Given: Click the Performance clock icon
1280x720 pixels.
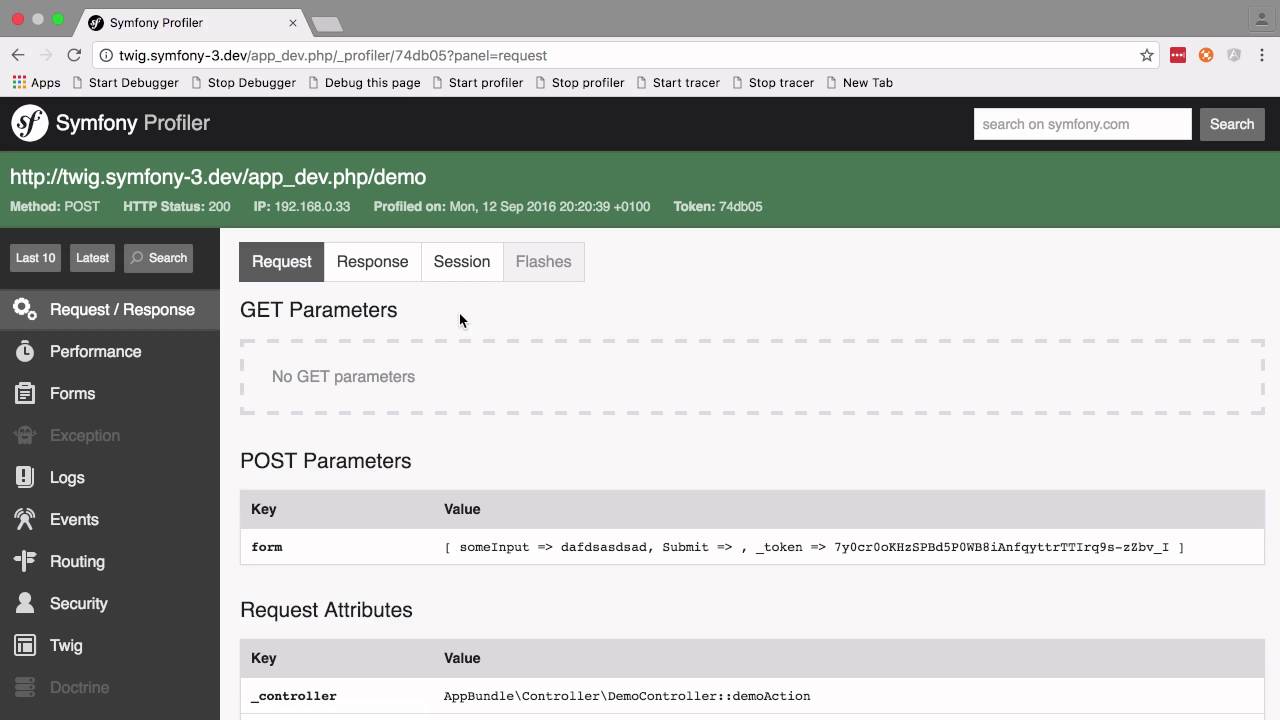Looking at the screenshot, I should click(x=25, y=351).
